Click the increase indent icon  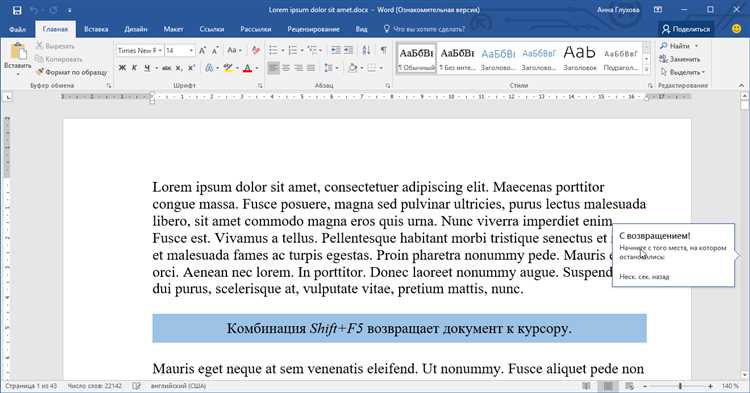[348, 50]
